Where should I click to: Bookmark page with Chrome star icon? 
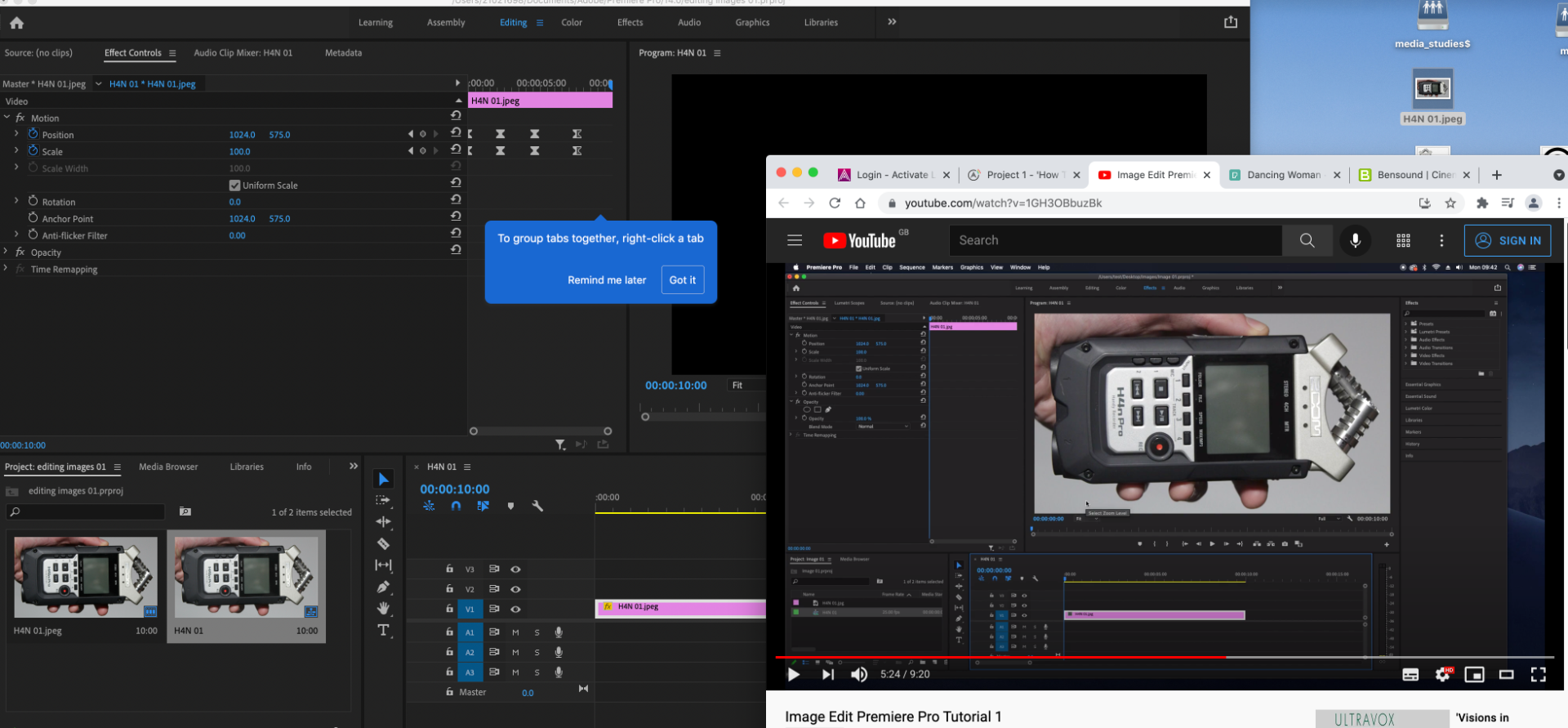pos(1450,203)
